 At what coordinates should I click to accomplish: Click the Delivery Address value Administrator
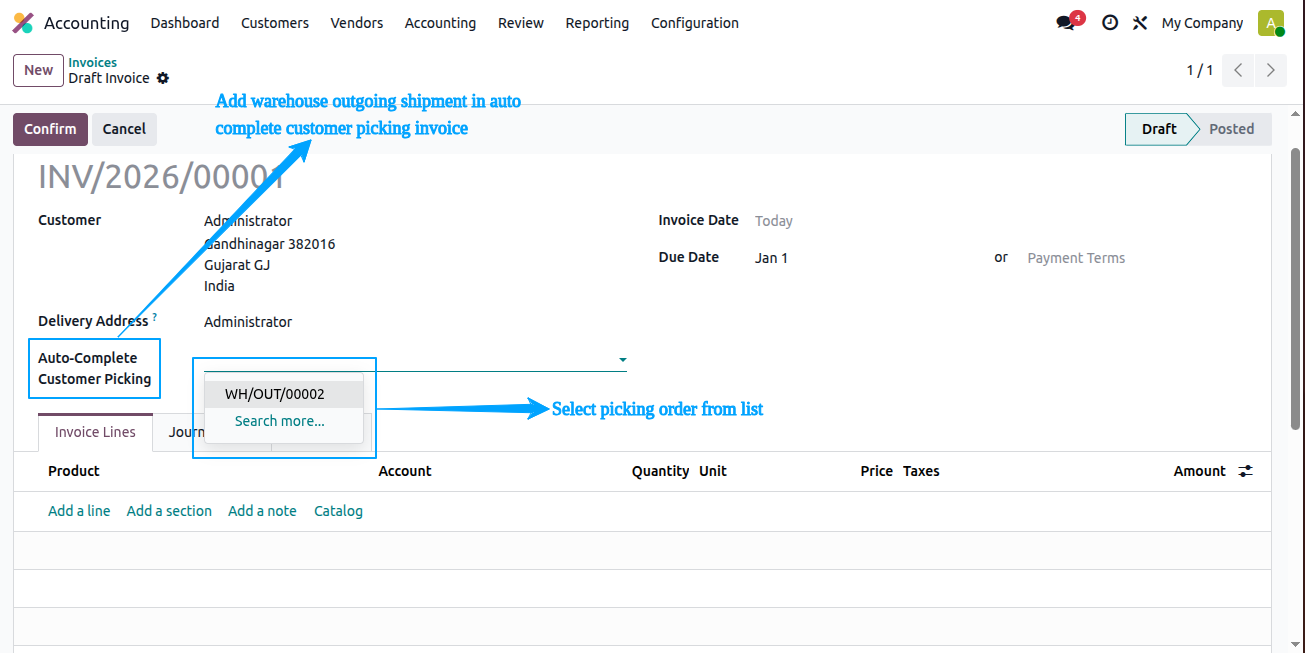(x=248, y=322)
